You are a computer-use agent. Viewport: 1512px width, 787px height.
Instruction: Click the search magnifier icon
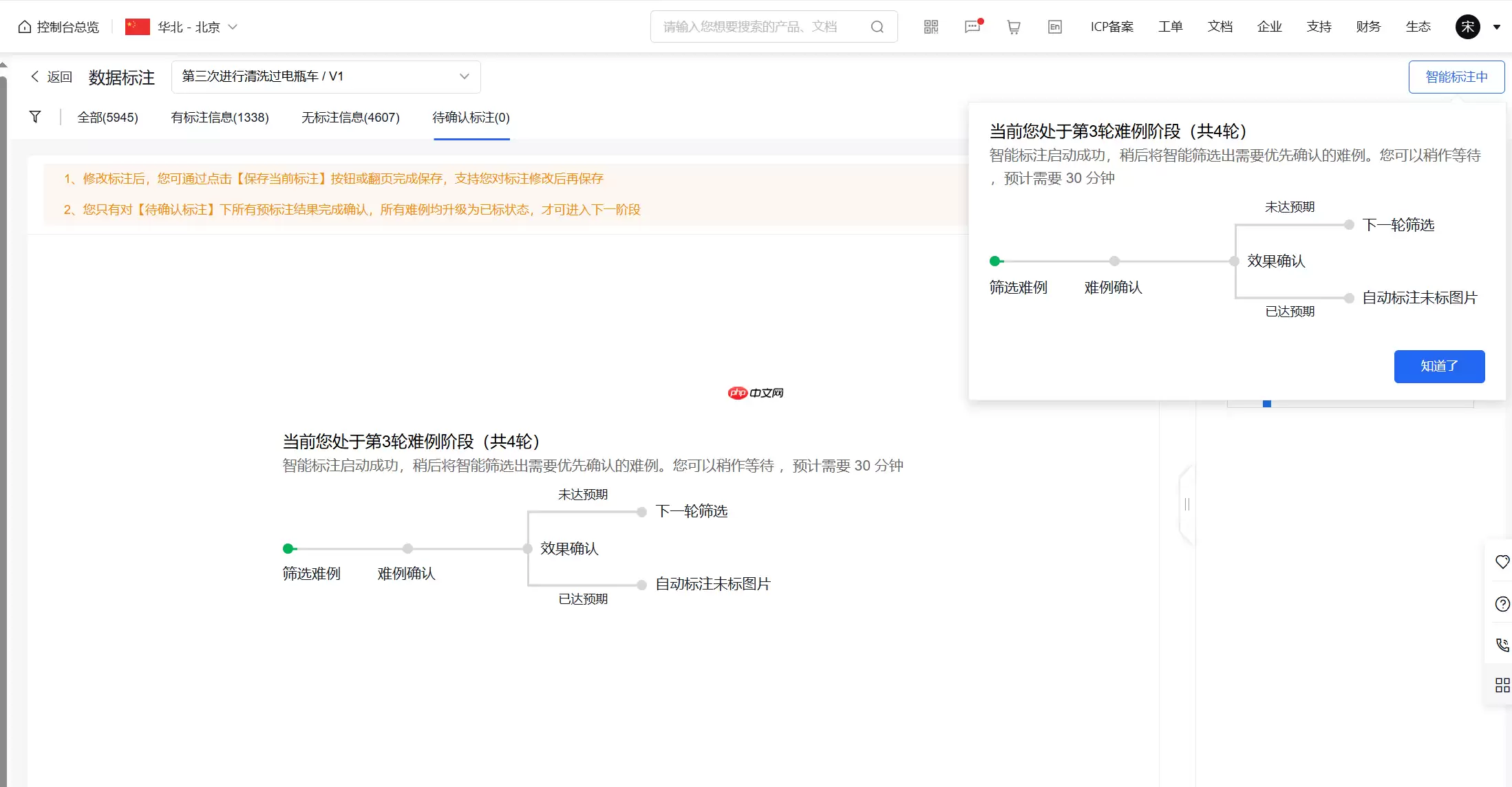pyautogui.click(x=877, y=26)
